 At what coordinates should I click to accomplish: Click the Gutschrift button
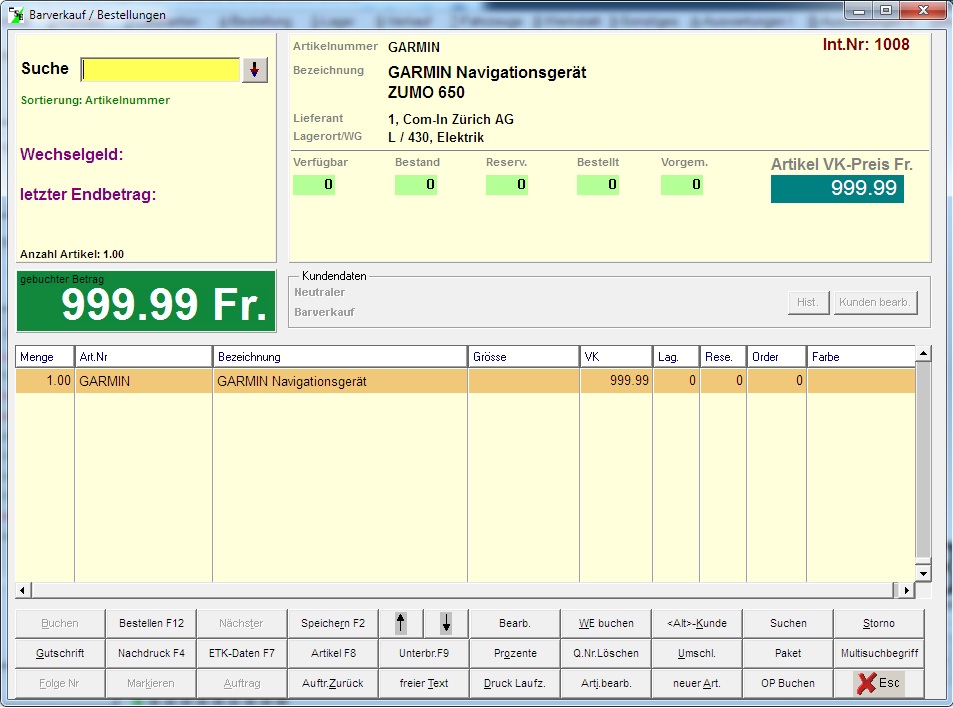point(60,653)
